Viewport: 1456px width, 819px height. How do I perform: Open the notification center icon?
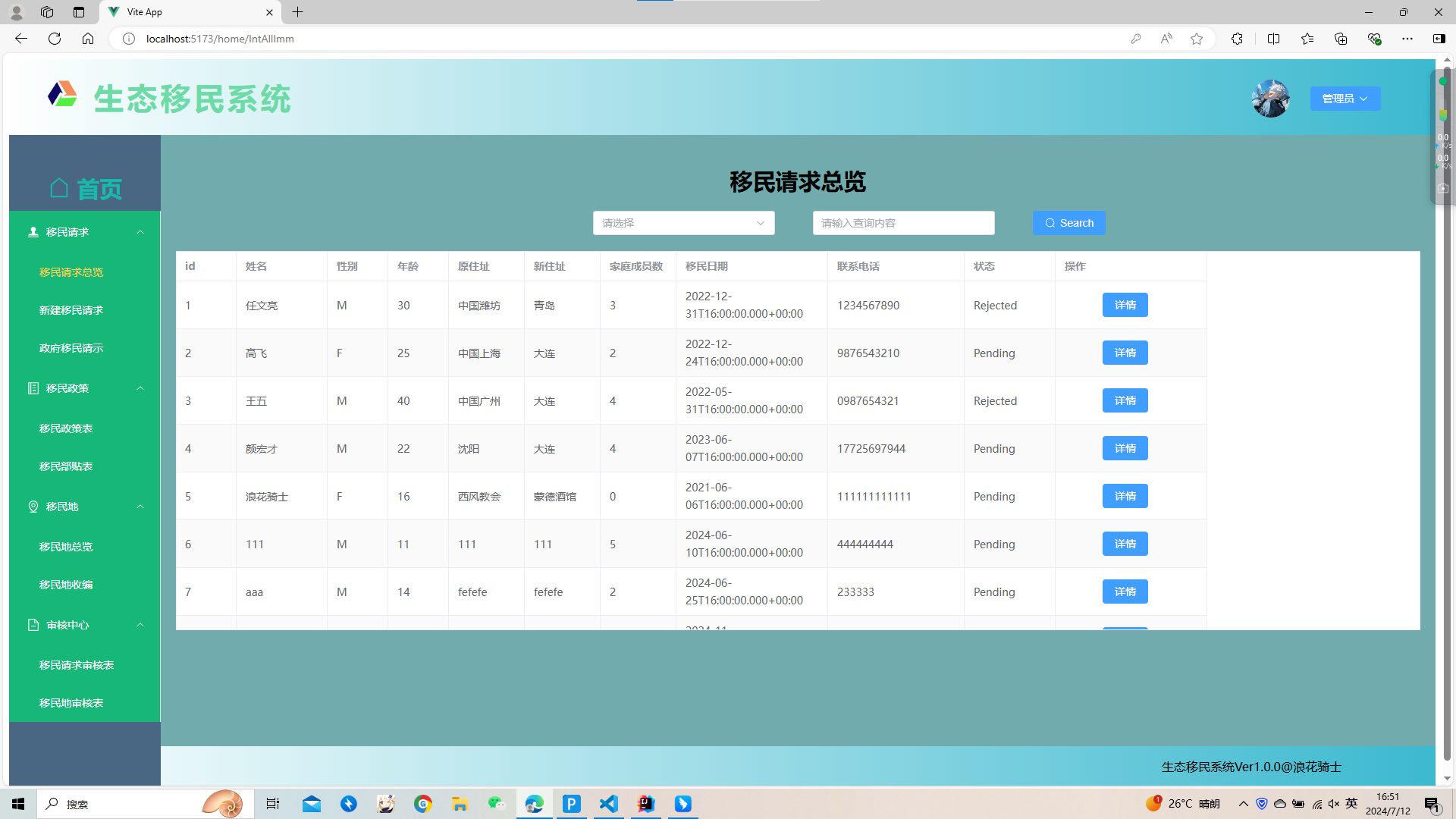pyautogui.click(x=1432, y=804)
